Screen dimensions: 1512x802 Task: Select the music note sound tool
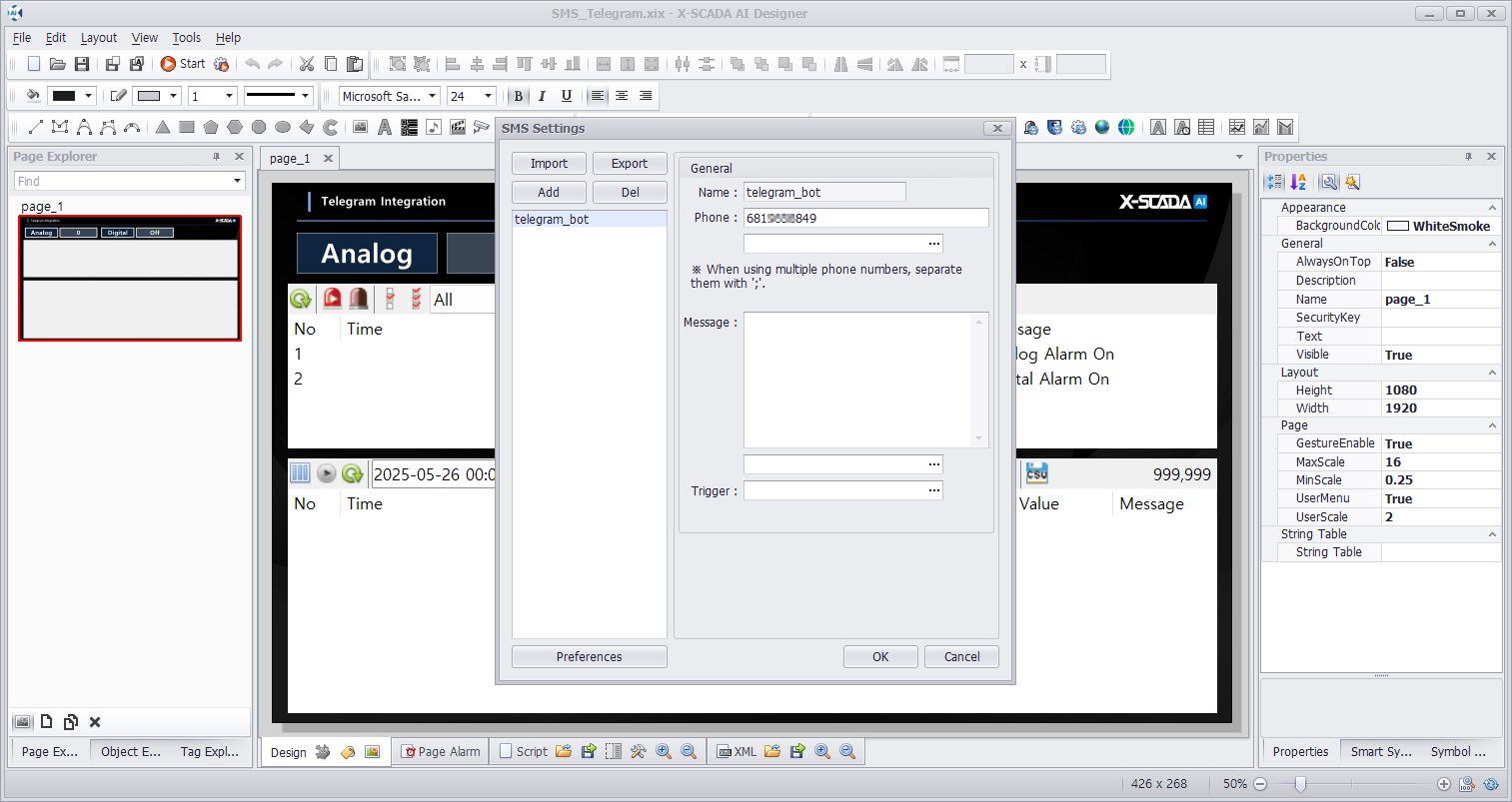(434, 127)
